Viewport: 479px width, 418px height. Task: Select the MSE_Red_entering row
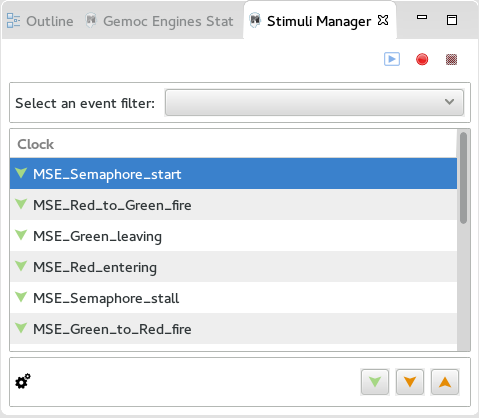tap(233, 267)
